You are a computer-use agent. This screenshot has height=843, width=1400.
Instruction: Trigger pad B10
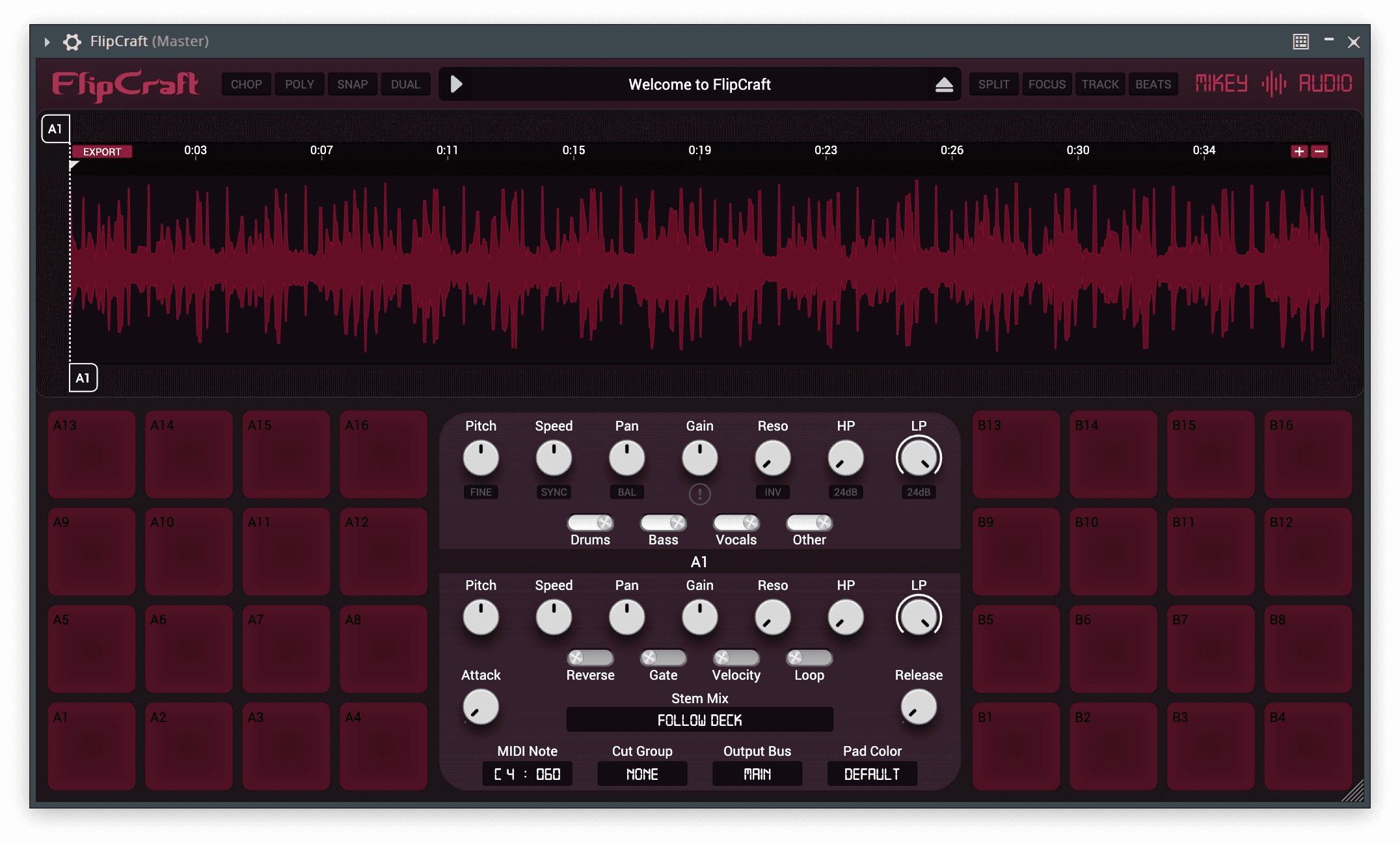[1113, 552]
